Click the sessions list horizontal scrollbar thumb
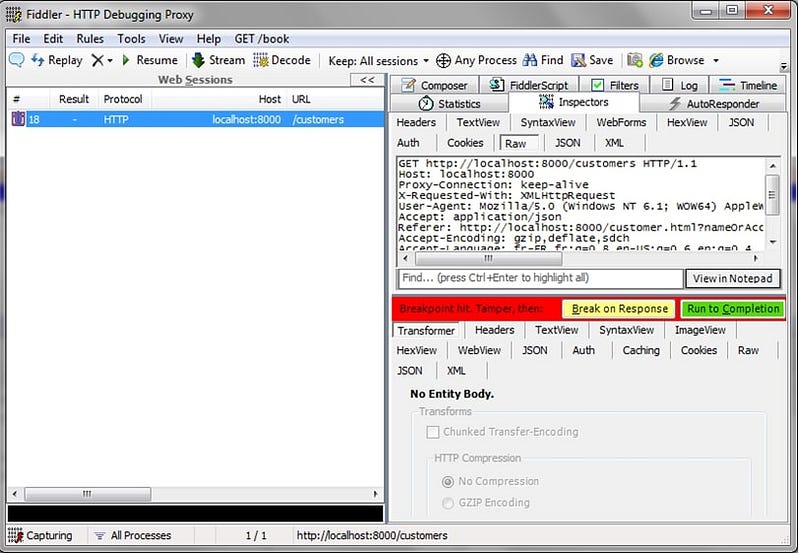800x554 pixels. coord(87,494)
